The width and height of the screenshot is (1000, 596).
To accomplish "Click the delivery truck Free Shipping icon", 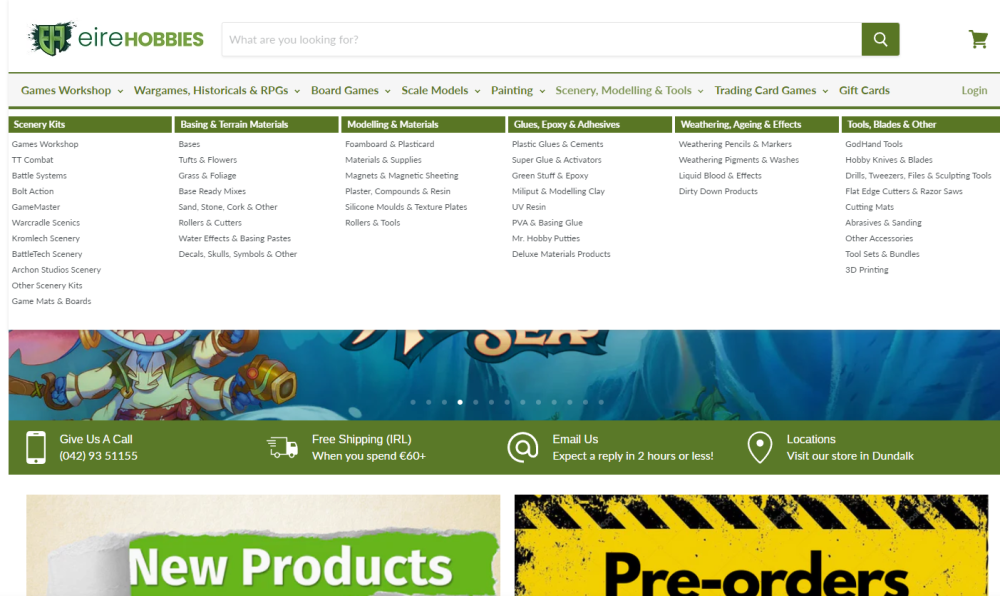I will point(281,446).
